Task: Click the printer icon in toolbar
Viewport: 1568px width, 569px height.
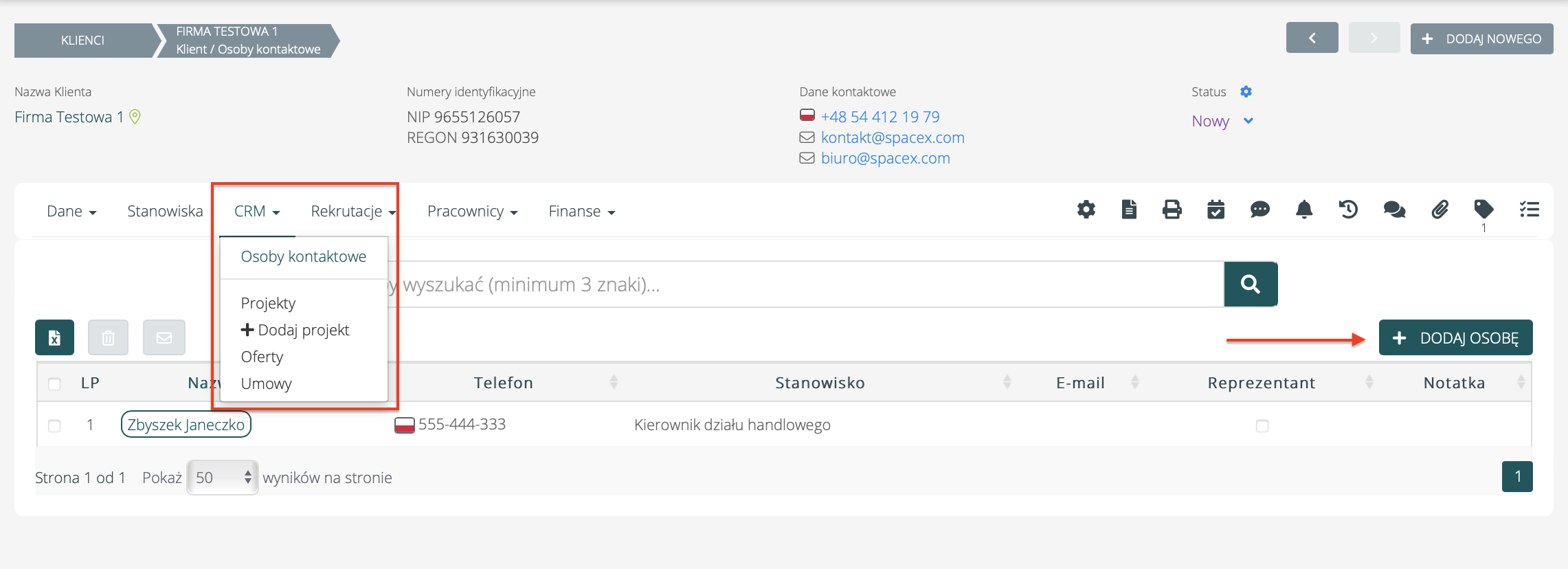Action: click(x=1172, y=210)
